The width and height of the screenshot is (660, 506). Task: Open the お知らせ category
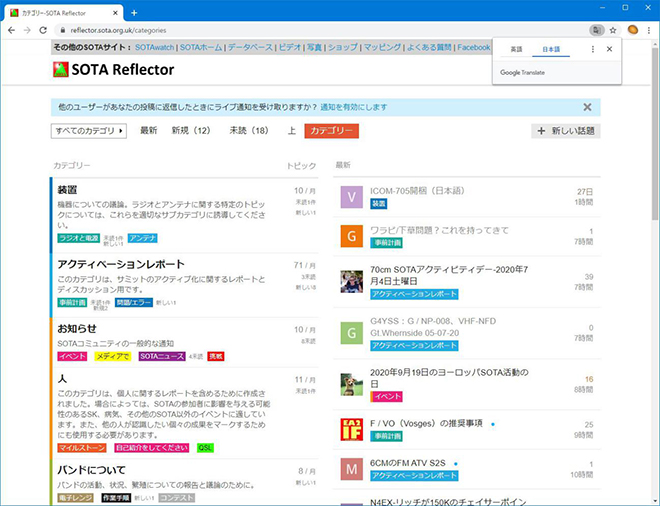77,329
